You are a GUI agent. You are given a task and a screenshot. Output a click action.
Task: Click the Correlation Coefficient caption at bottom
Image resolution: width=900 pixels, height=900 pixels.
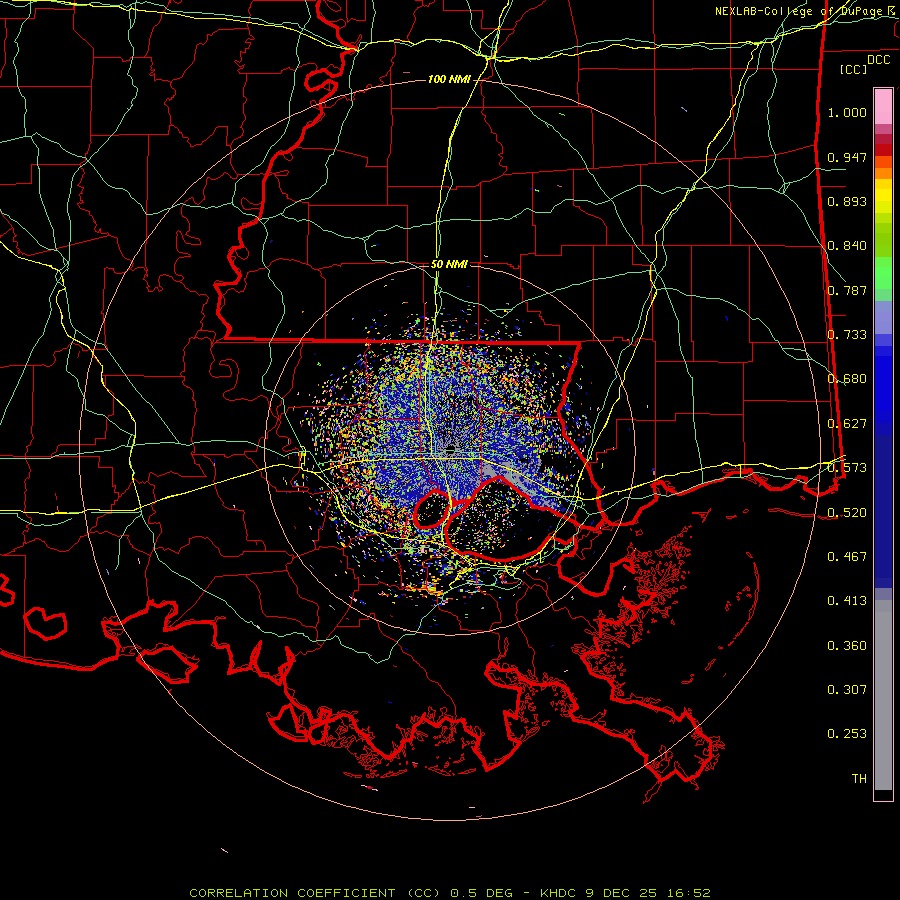tap(449, 893)
